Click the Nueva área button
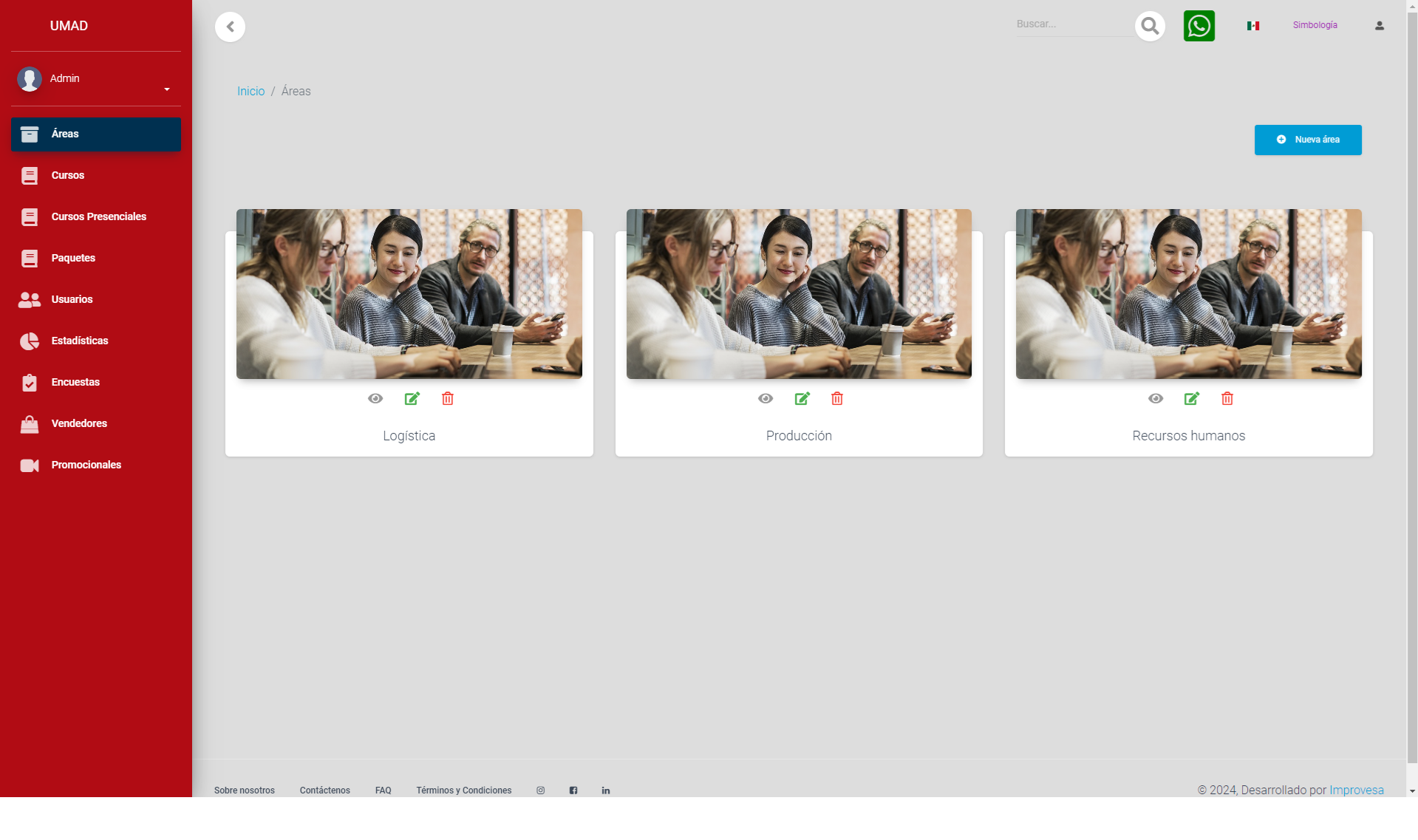Image resolution: width=1418 pixels, height=840 pixels. (1307, 140)
